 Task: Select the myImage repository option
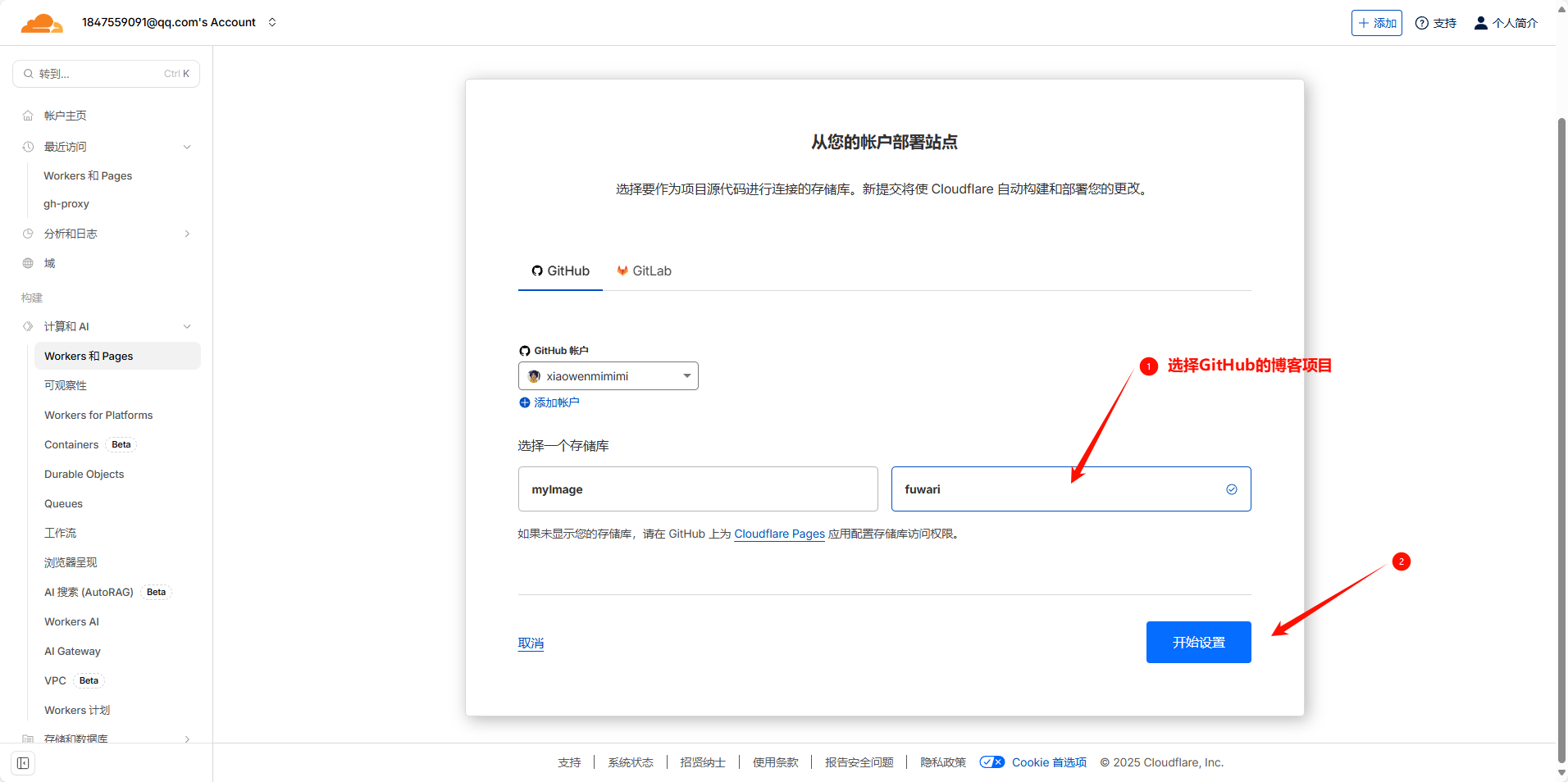pos(697,489)
